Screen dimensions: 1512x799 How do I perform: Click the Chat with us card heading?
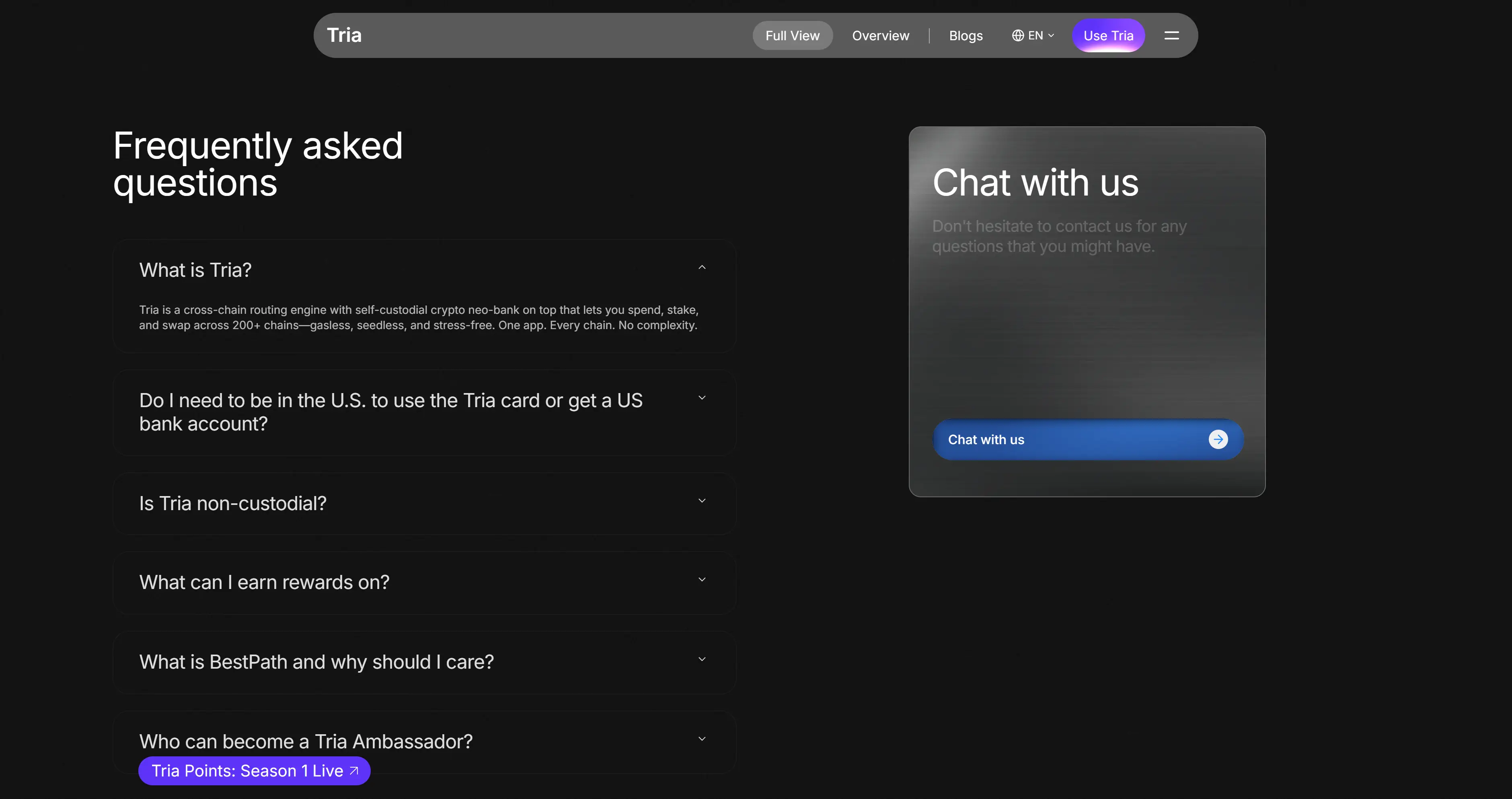point(1035,183)
